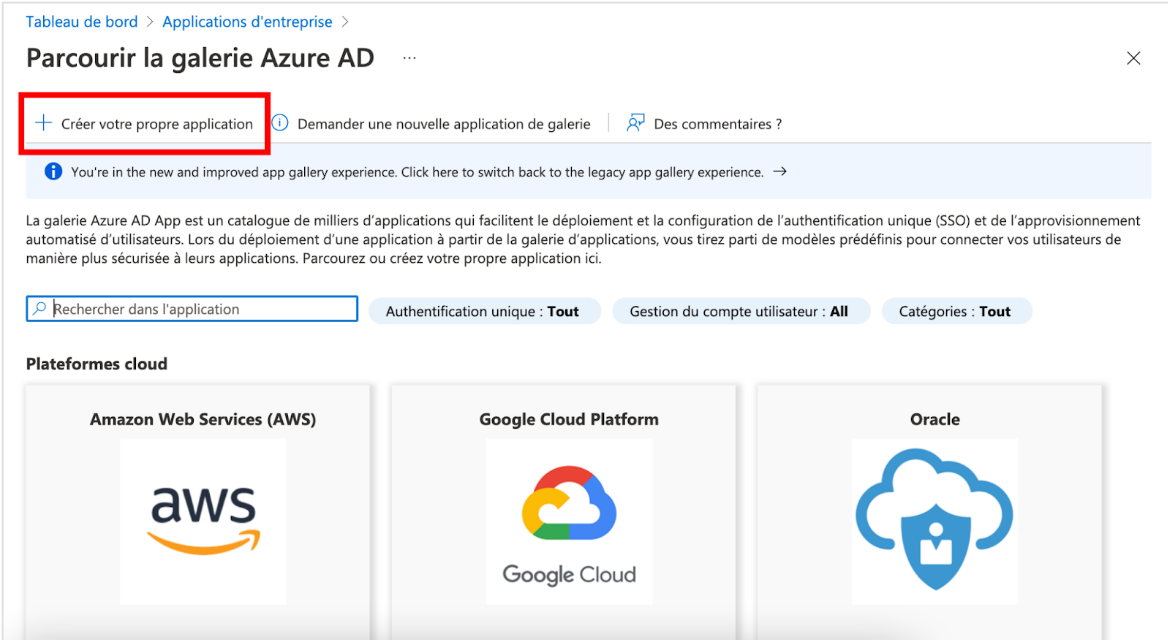The width and height of the screenshot is (1168, 640).
Task: Click the Rechercher dans l'application search box
Action: point(190,308)
